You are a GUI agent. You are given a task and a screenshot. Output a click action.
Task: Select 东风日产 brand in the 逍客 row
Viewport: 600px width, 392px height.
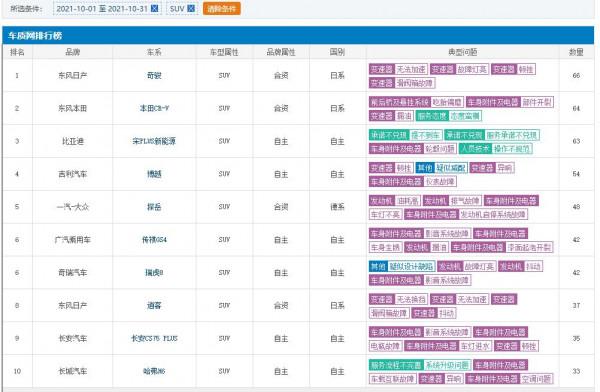point(73,305)
